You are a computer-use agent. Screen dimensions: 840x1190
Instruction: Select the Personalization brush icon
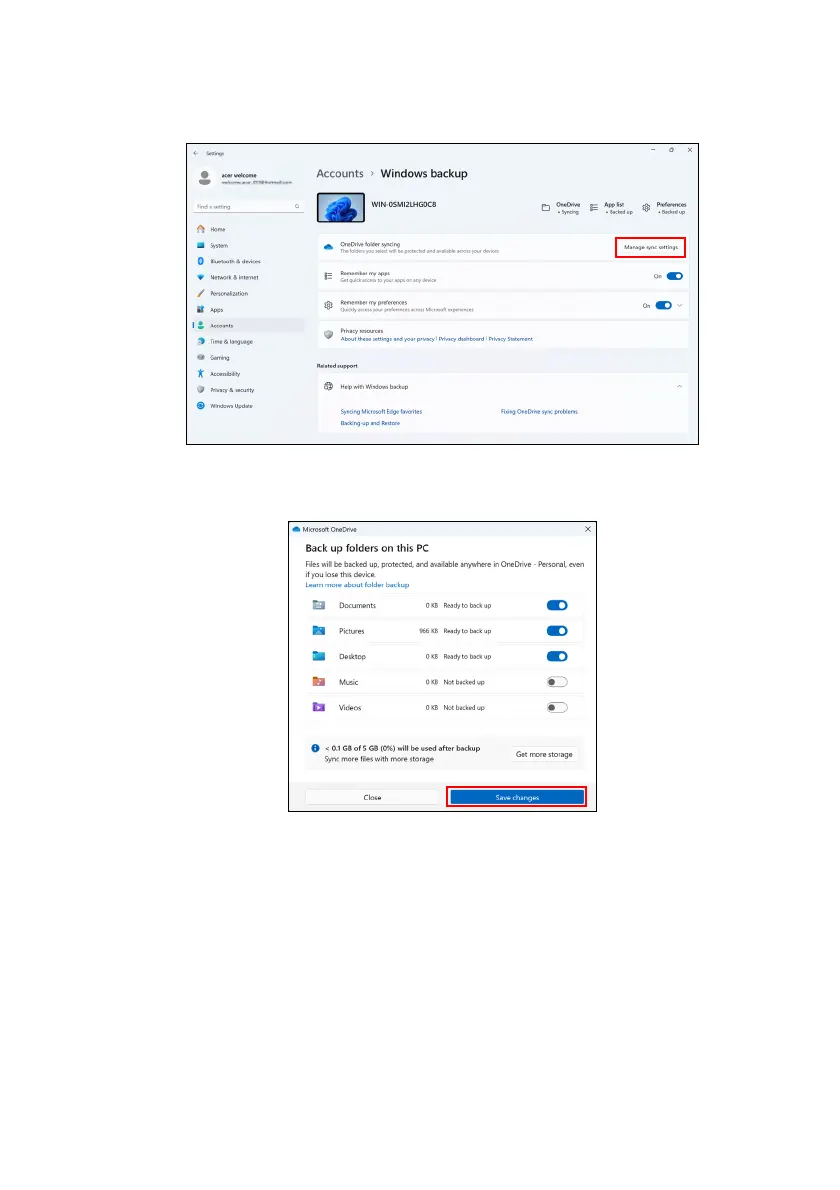pyautogui.click(x=201, y=293)
